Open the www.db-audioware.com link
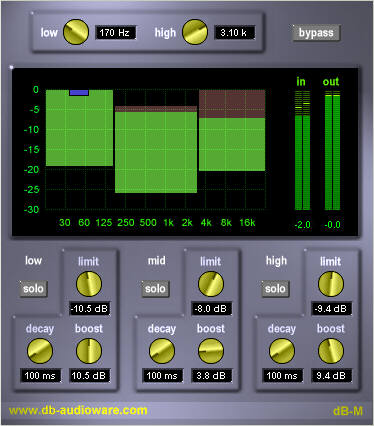This screenshot has width=374, height=426. (x=78, y=410)
